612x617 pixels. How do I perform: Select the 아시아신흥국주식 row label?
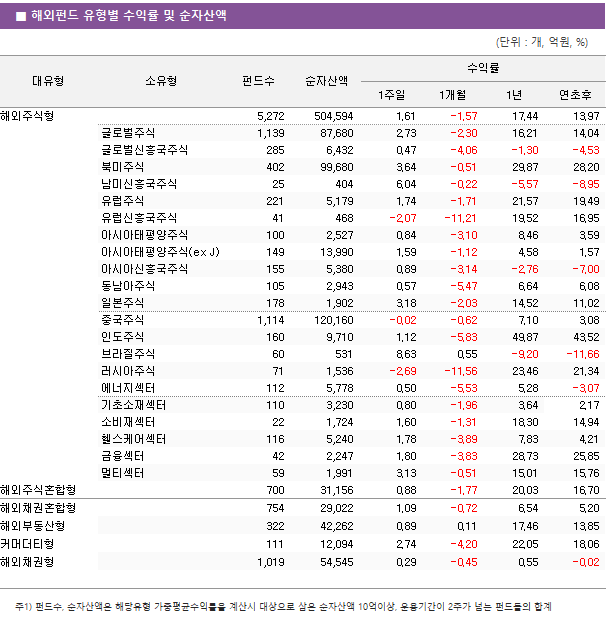click(x=144, y=269)
